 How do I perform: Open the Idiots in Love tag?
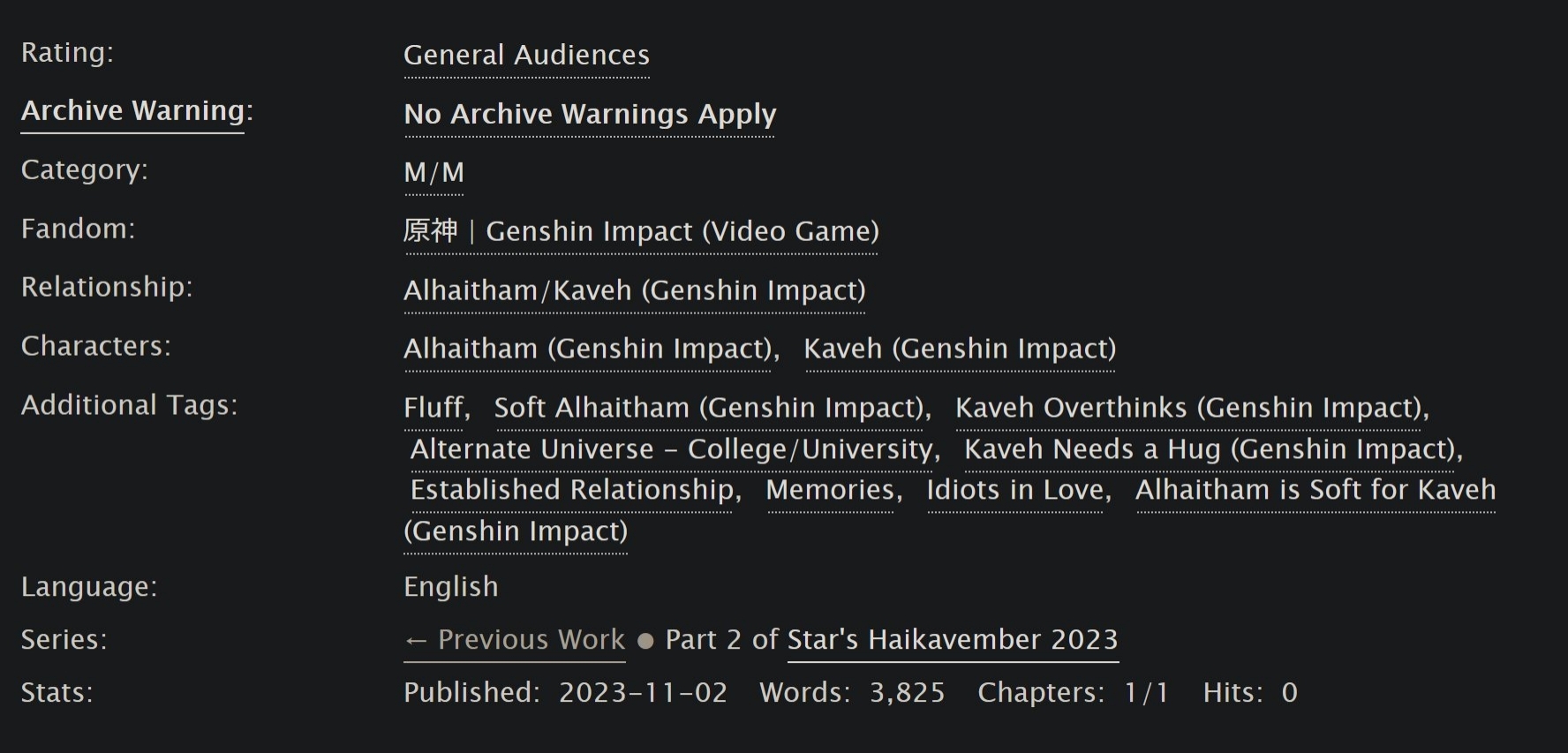pos(1015,491)
